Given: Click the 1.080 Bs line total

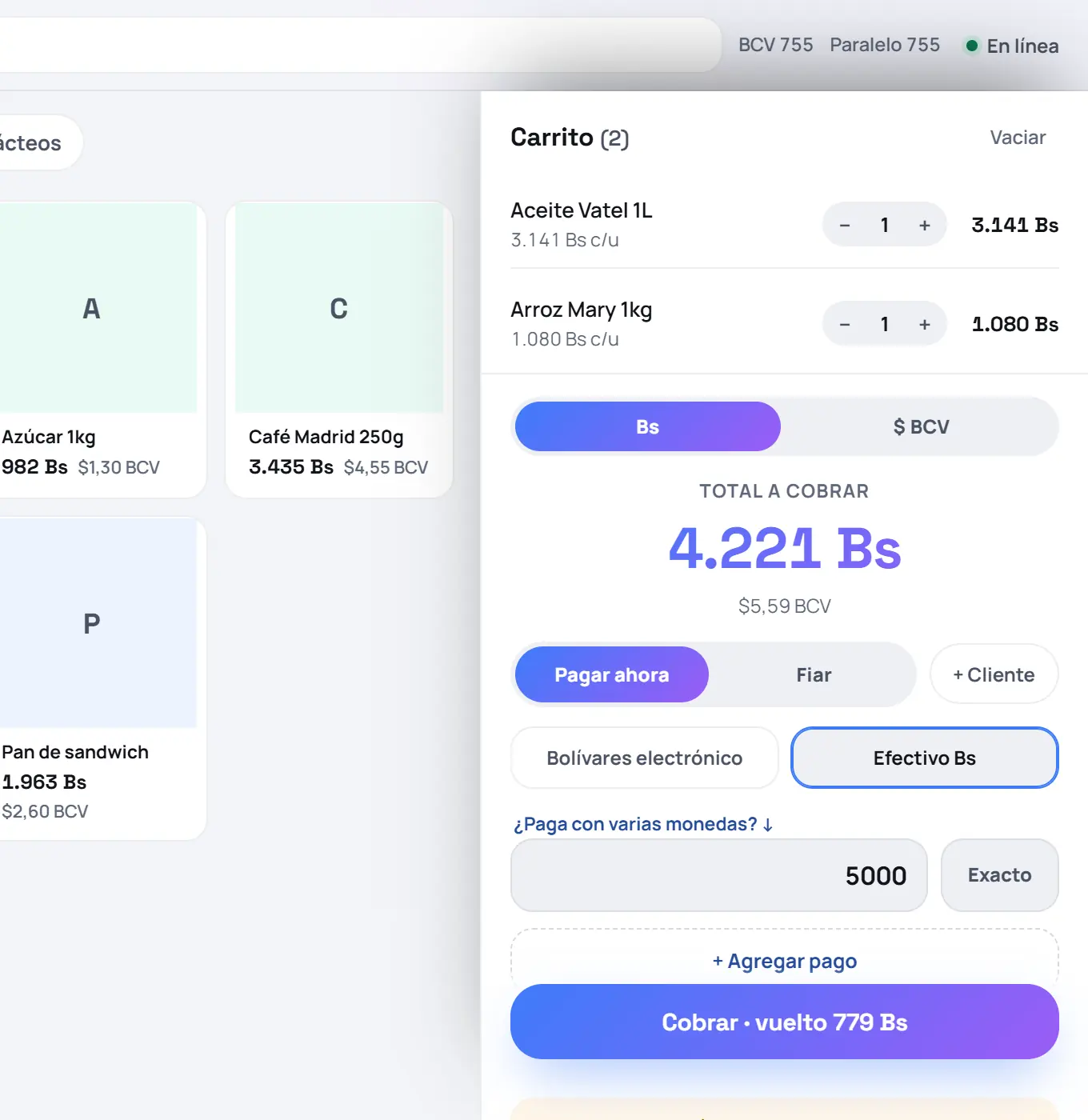Looking at the screenshot, I should (1014, 324).
